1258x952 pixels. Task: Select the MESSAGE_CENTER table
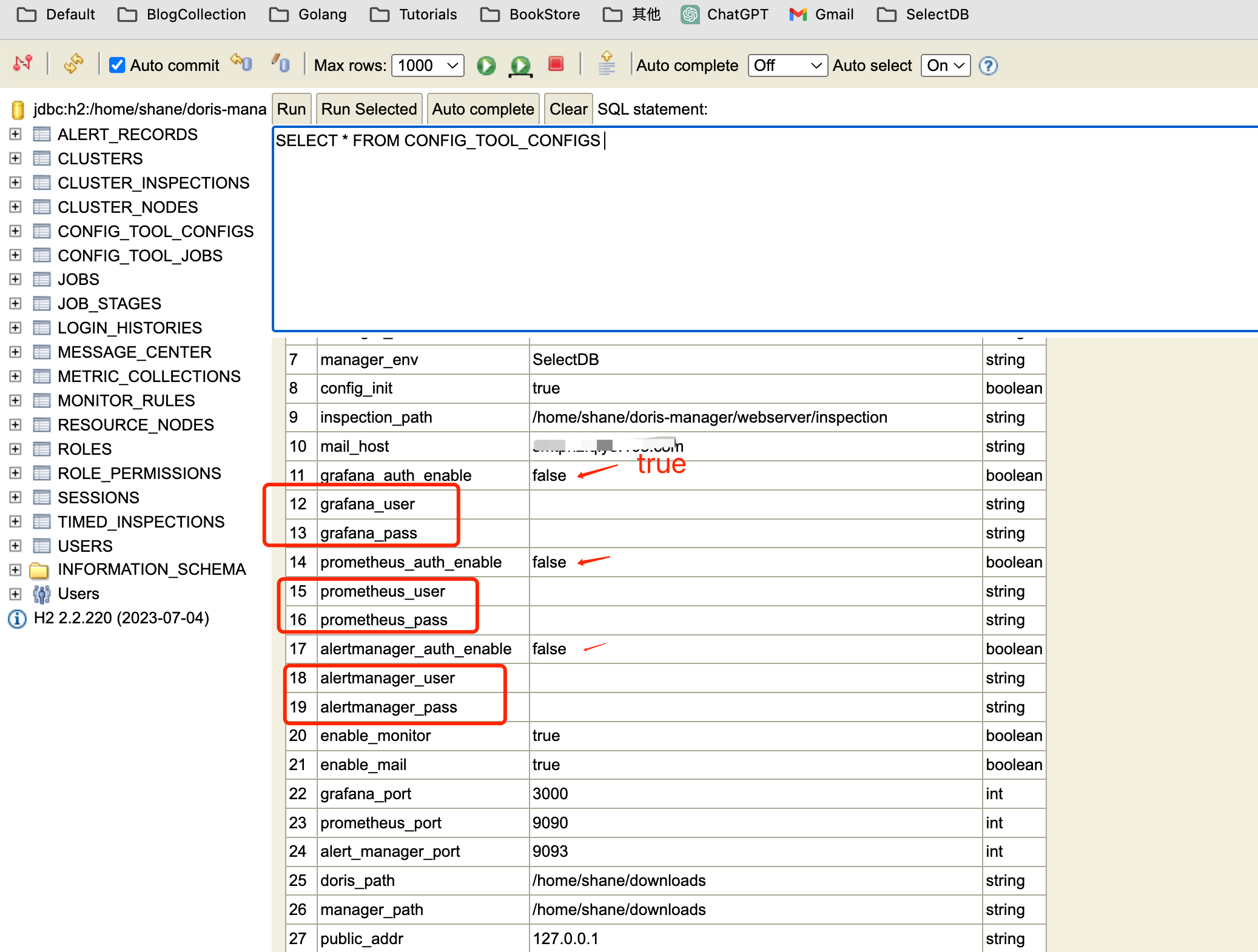point(135,352)
